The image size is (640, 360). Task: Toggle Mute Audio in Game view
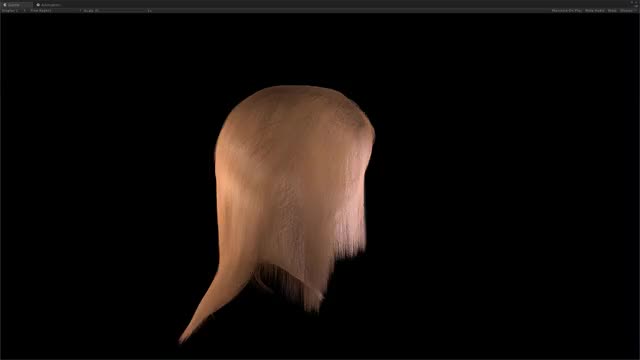coord(595,11)
